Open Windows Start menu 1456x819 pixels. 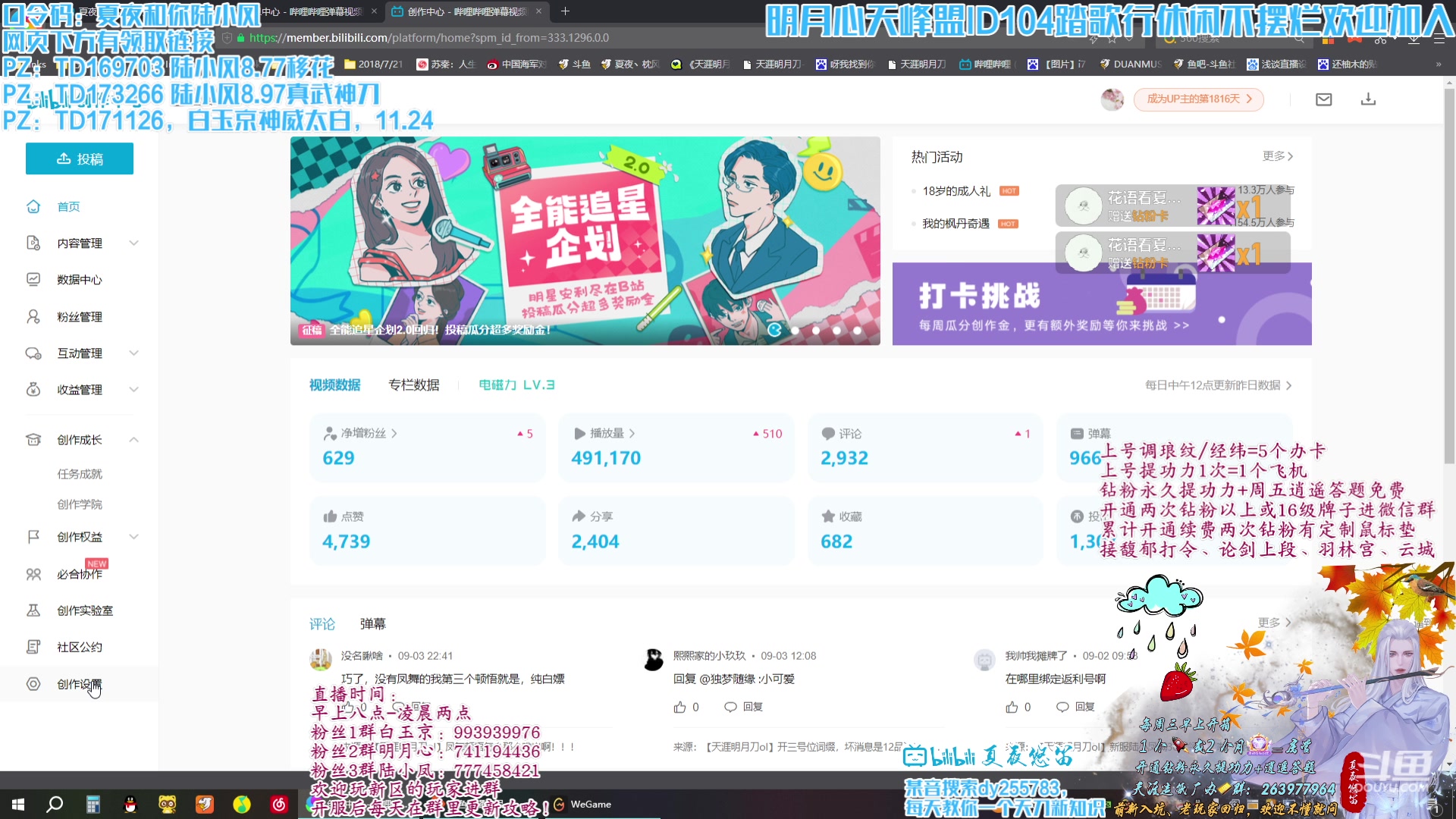pos(18,805)
